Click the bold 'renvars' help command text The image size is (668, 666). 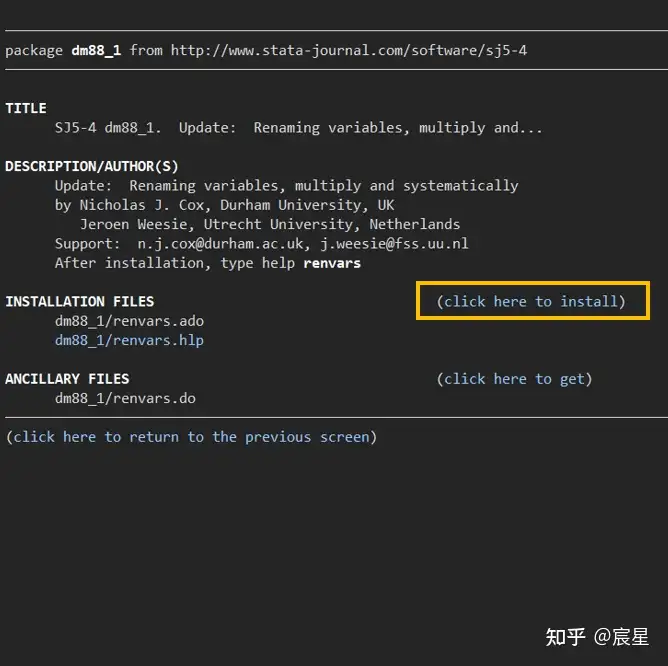click(x=332, y=263)
